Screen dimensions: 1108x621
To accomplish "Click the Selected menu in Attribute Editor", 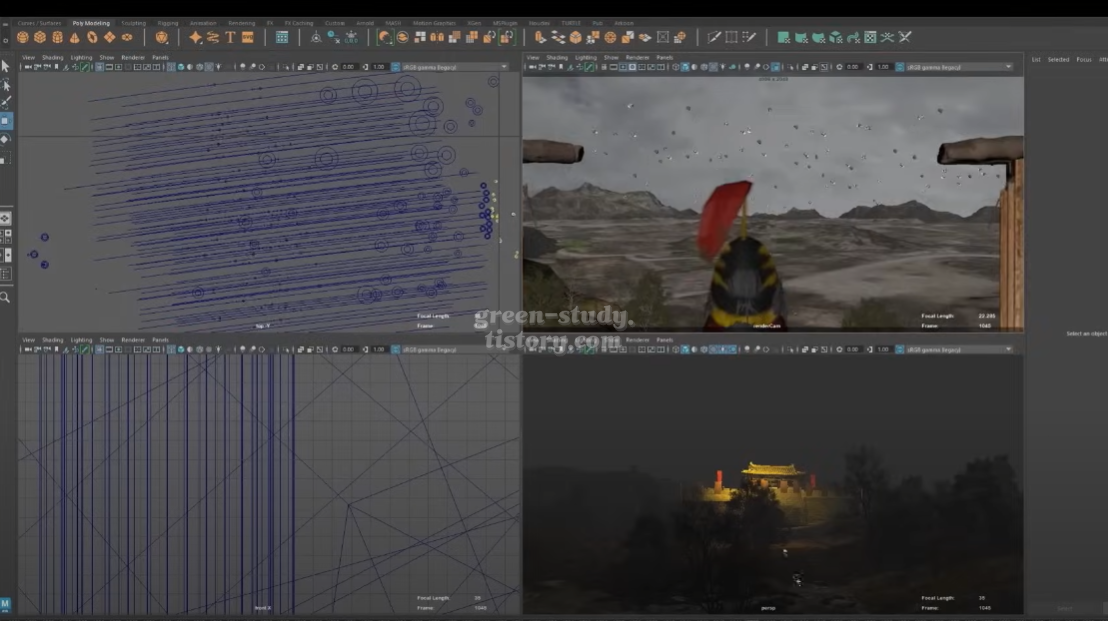I will pyautogui.click(x=1058, y=59).
